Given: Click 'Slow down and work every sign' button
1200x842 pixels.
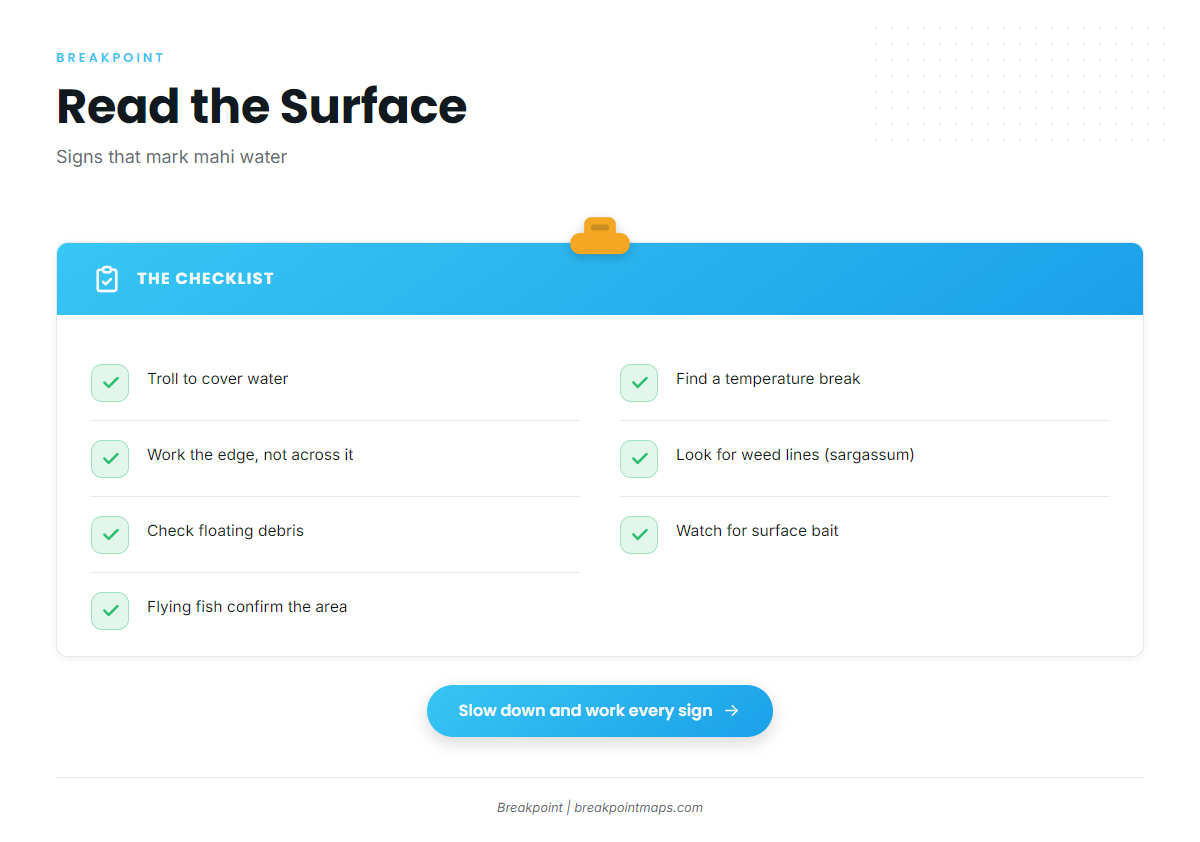Looking at the screenshot, I should pyautogui.click(x=600, y=711).
